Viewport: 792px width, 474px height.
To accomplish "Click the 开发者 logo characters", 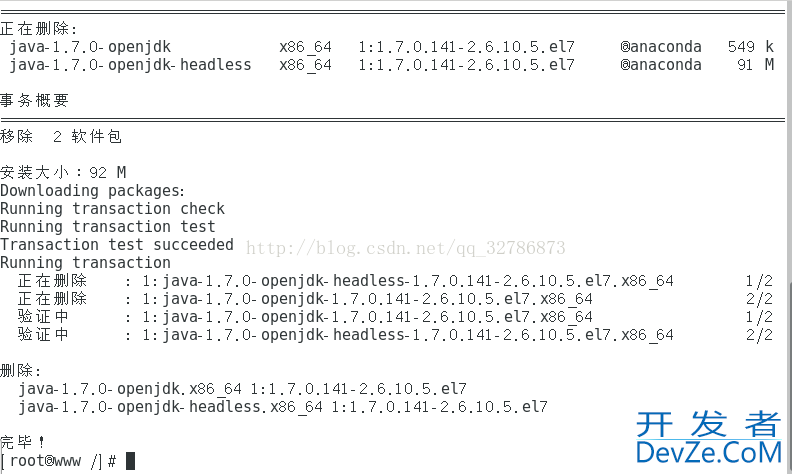I will click(x=709, y=424).
